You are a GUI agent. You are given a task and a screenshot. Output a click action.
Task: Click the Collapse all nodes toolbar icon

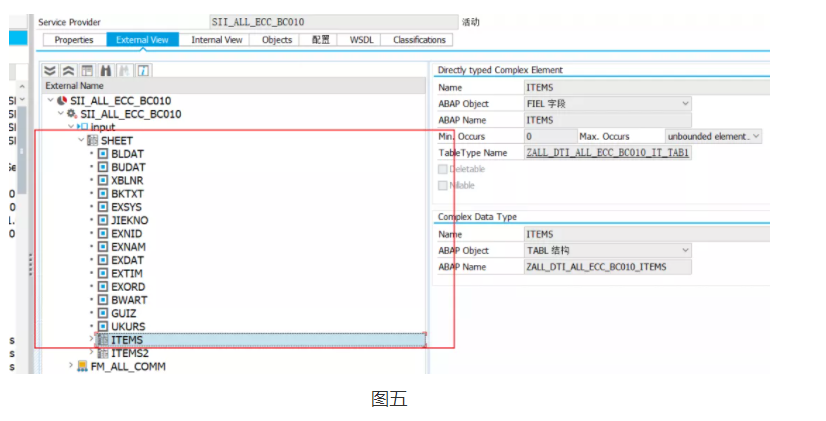(68, 70)
